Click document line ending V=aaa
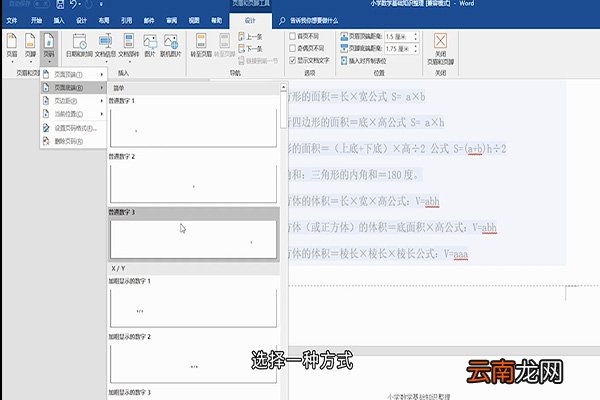The width and height of the screenshot is (600, 400). click(x=377, y=253)
